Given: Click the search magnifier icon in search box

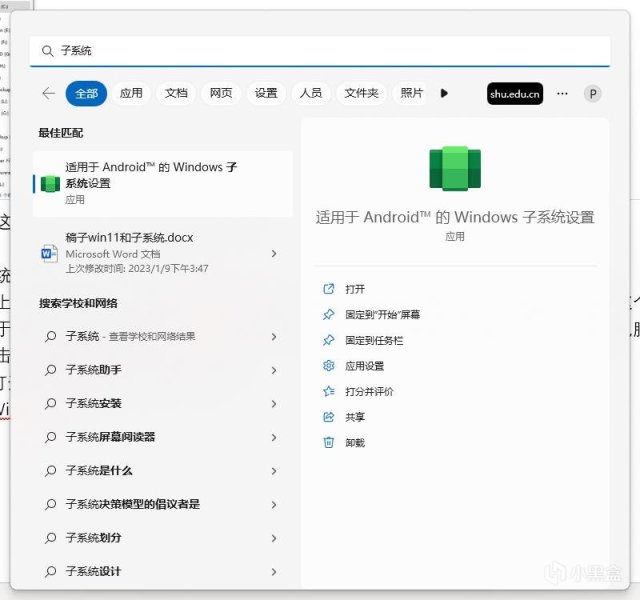Looking at the screenshot, I should pos(47,51).
